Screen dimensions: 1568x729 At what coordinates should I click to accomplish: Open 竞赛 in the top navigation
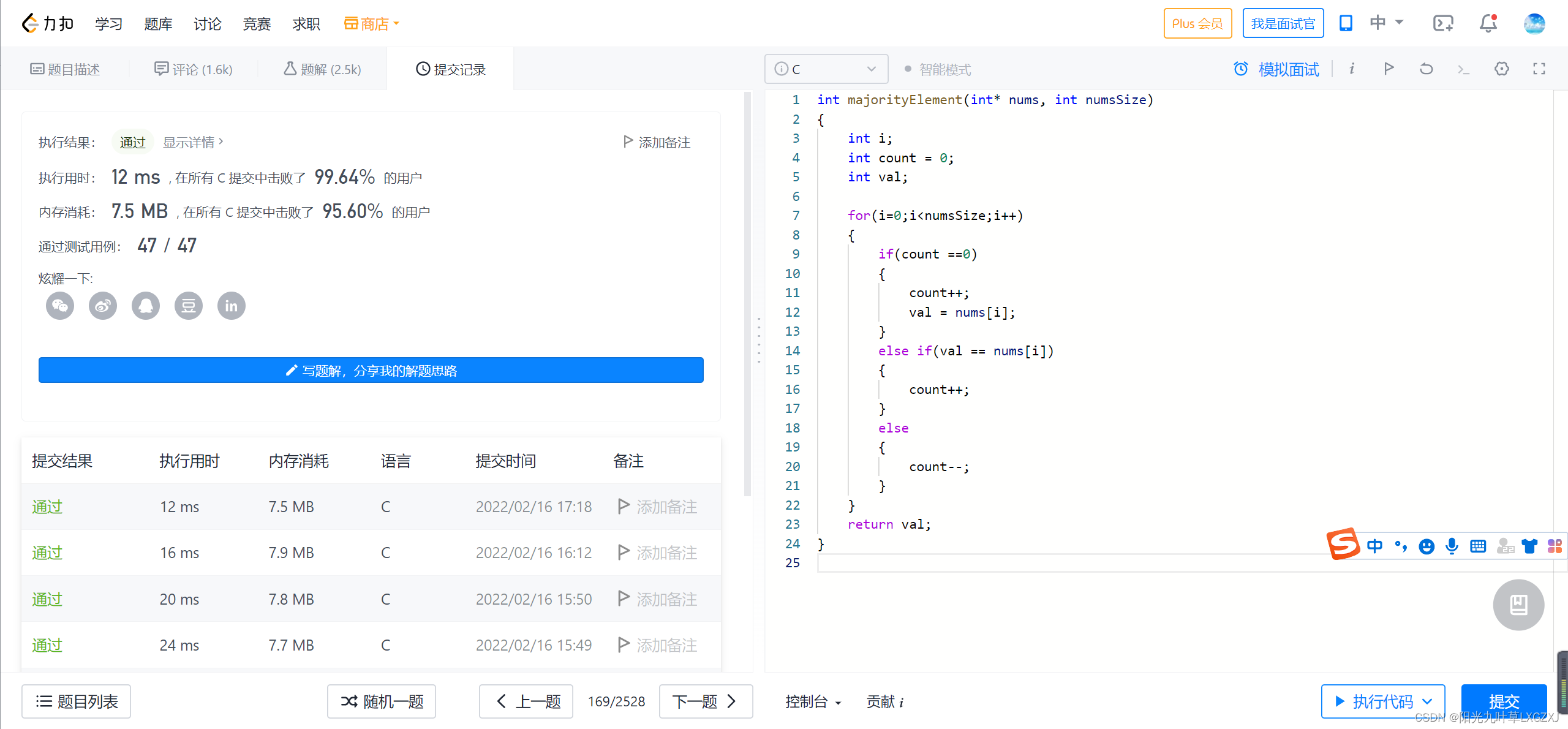coord(257,24)
